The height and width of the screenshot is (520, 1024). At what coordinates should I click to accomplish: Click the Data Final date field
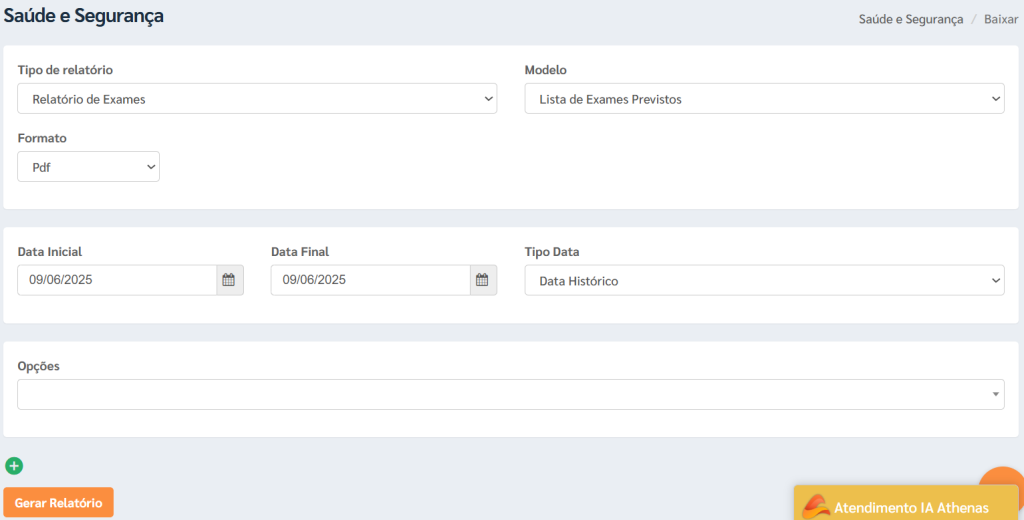370,280
